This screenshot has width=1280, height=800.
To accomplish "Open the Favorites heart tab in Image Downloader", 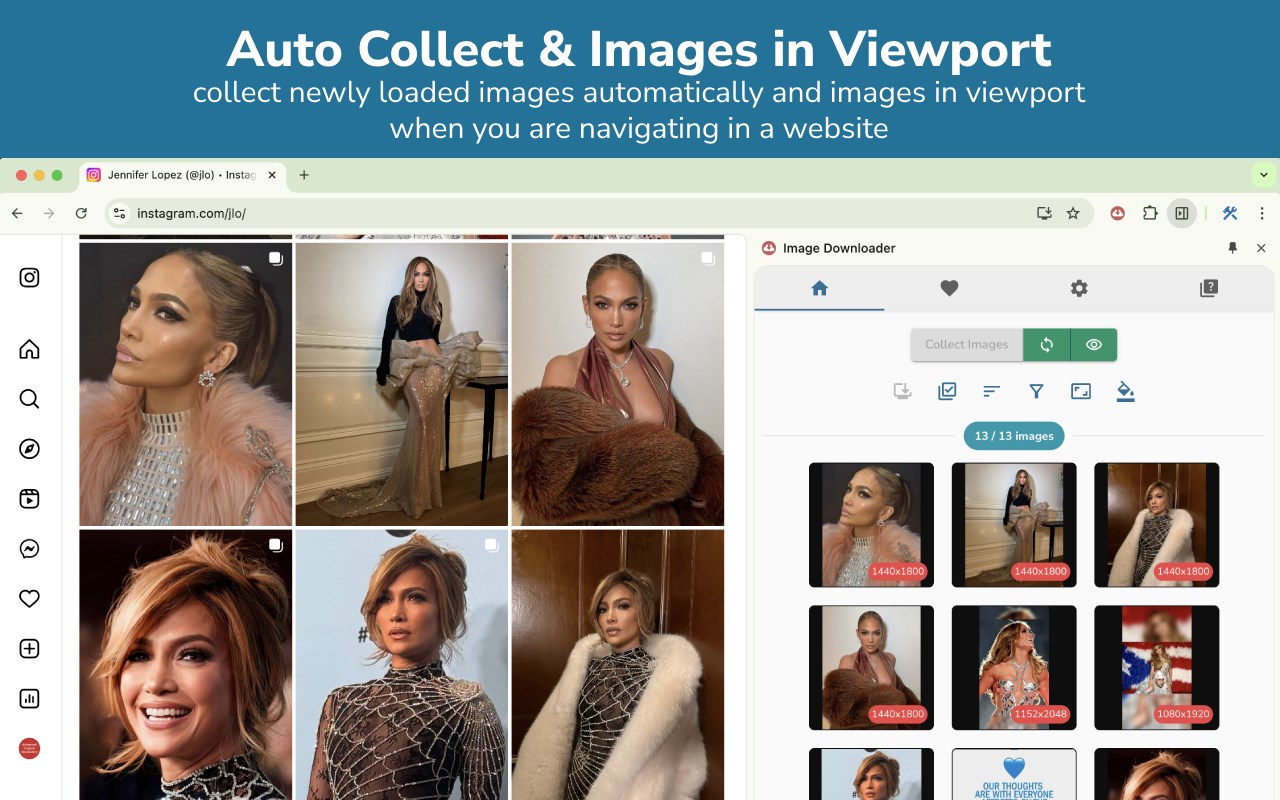I will pyautogui.click(x=949, y=288).
